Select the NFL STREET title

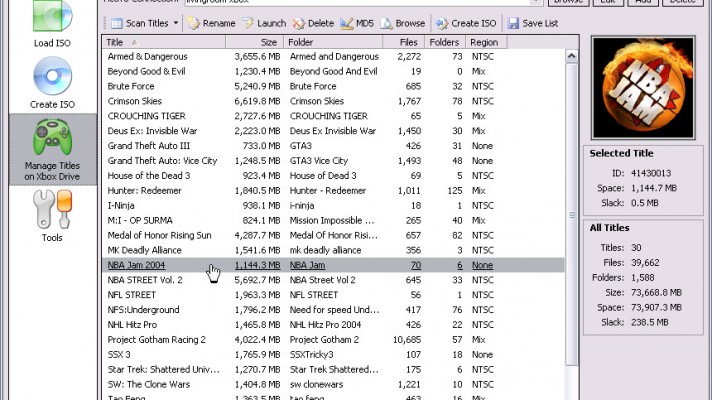point(131,295)
